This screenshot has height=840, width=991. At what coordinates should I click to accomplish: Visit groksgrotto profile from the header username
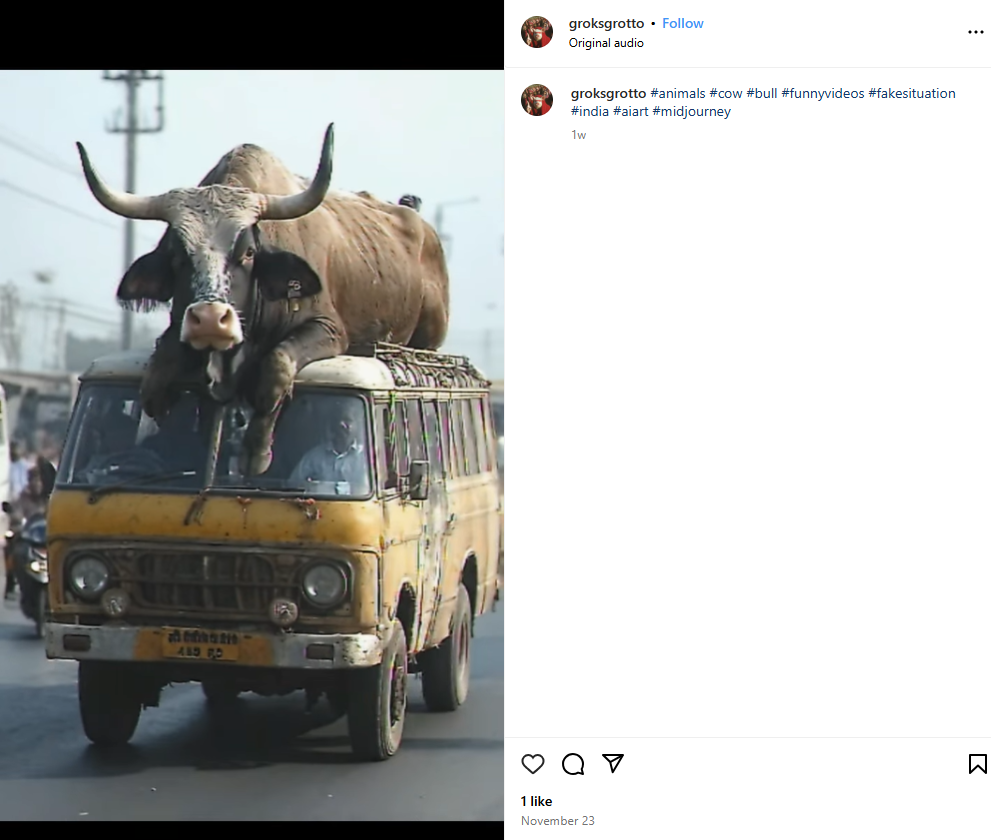click(x=606, y=23)
